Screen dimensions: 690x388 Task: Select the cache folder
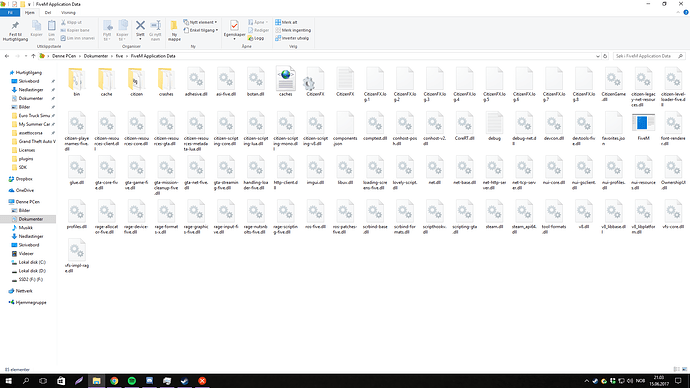tap(106, 82)
